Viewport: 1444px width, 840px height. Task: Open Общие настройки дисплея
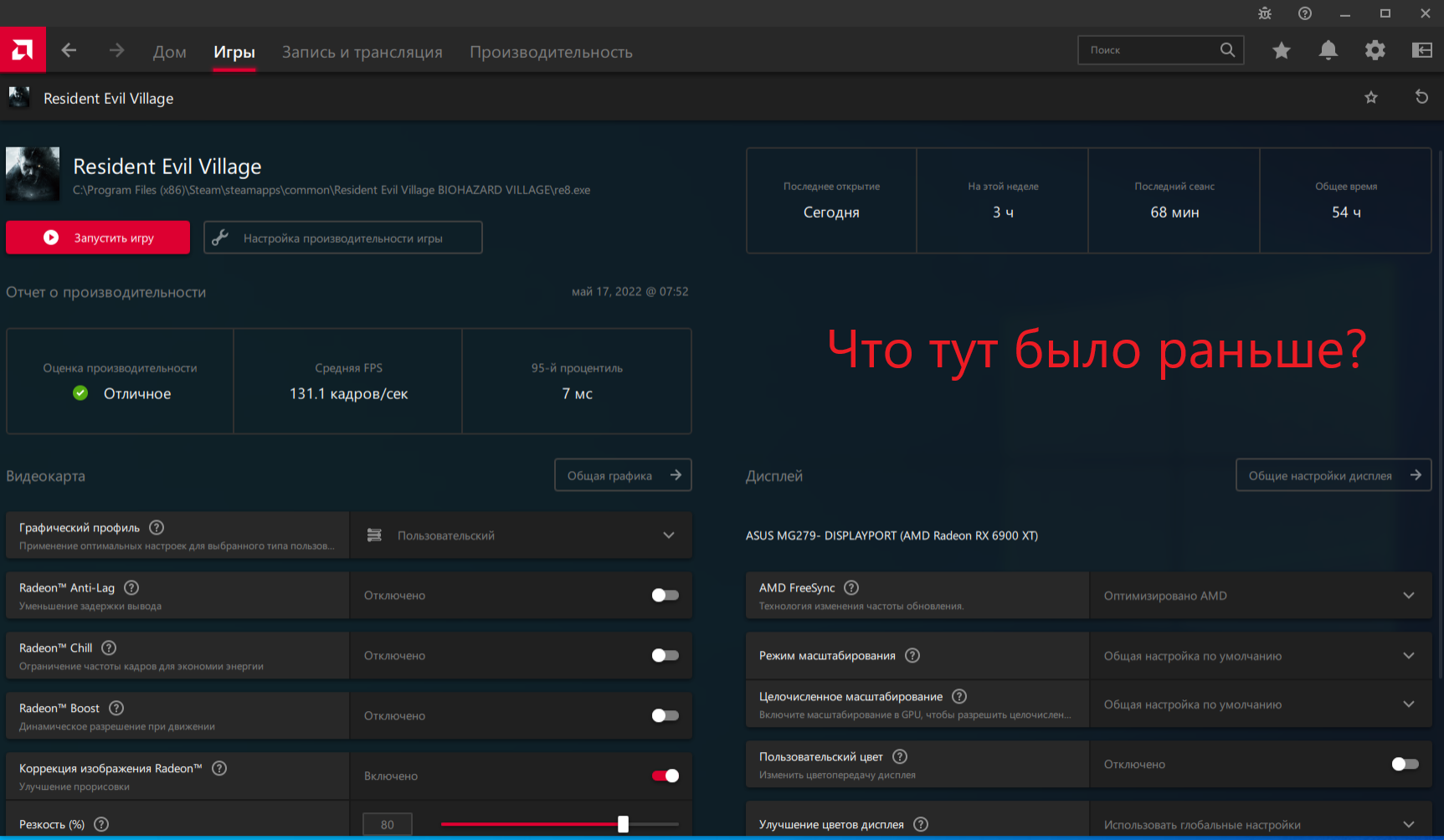point(1334,475)
